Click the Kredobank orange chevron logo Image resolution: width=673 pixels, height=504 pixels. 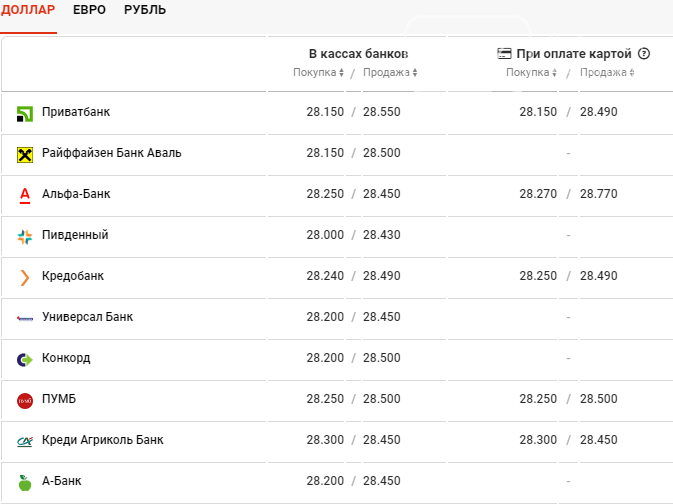click(25, 277)
